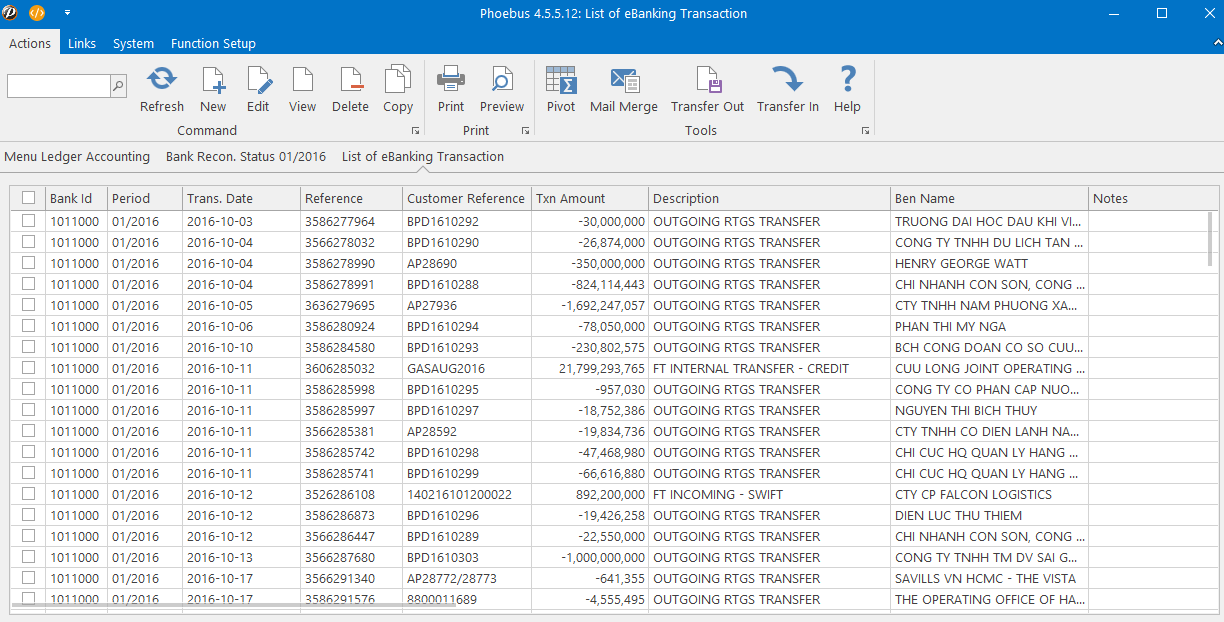Enable the checkbox for reference 3586284580

pyautogui.click(x=28, y=347)
